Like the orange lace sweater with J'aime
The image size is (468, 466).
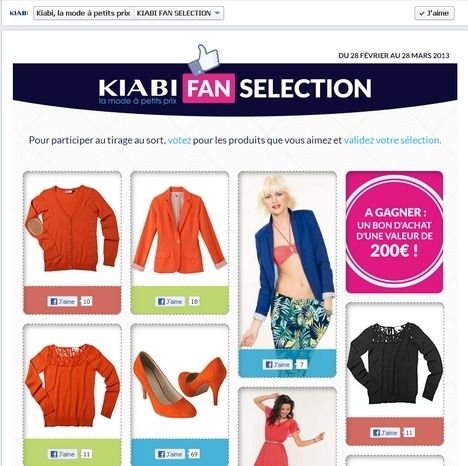tap(62, 454)
